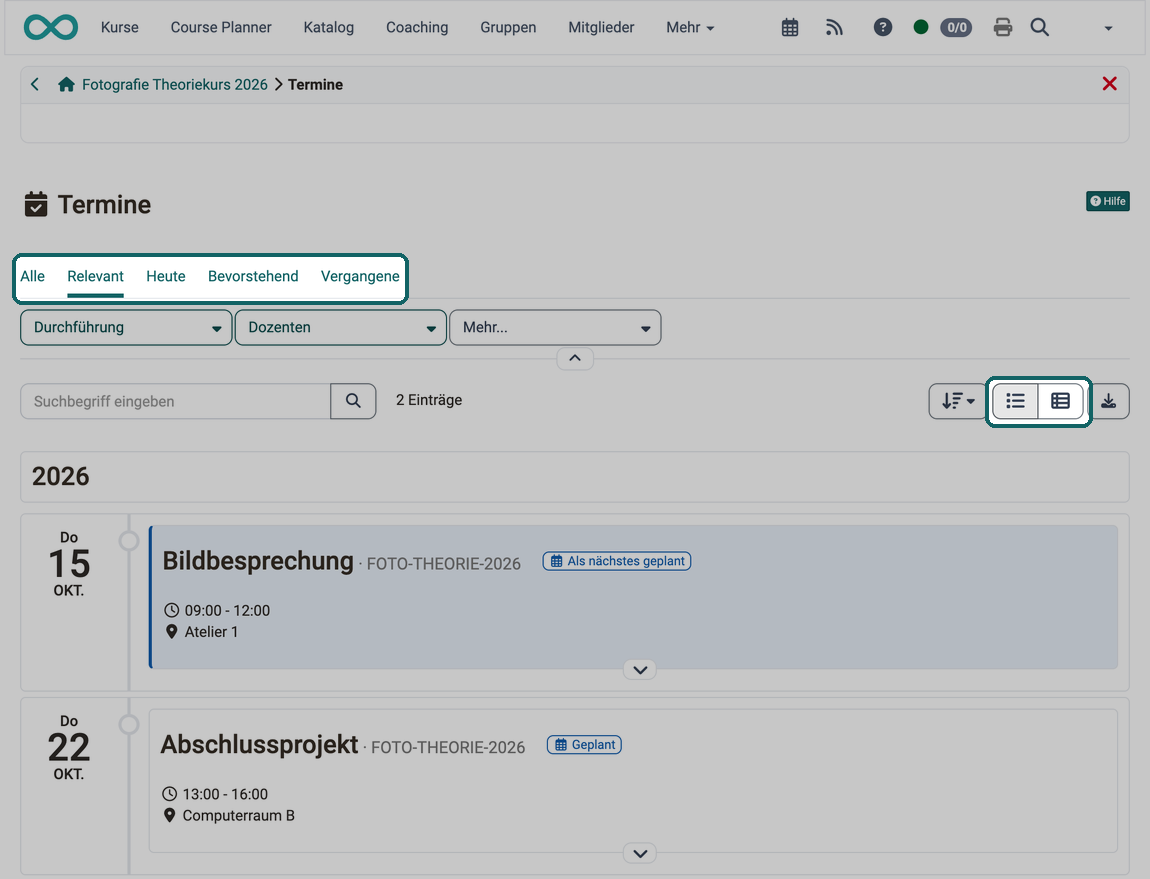Download the appointments via export icon
The height and width of the screenshot is (879, 1150).
point(1109,401)
